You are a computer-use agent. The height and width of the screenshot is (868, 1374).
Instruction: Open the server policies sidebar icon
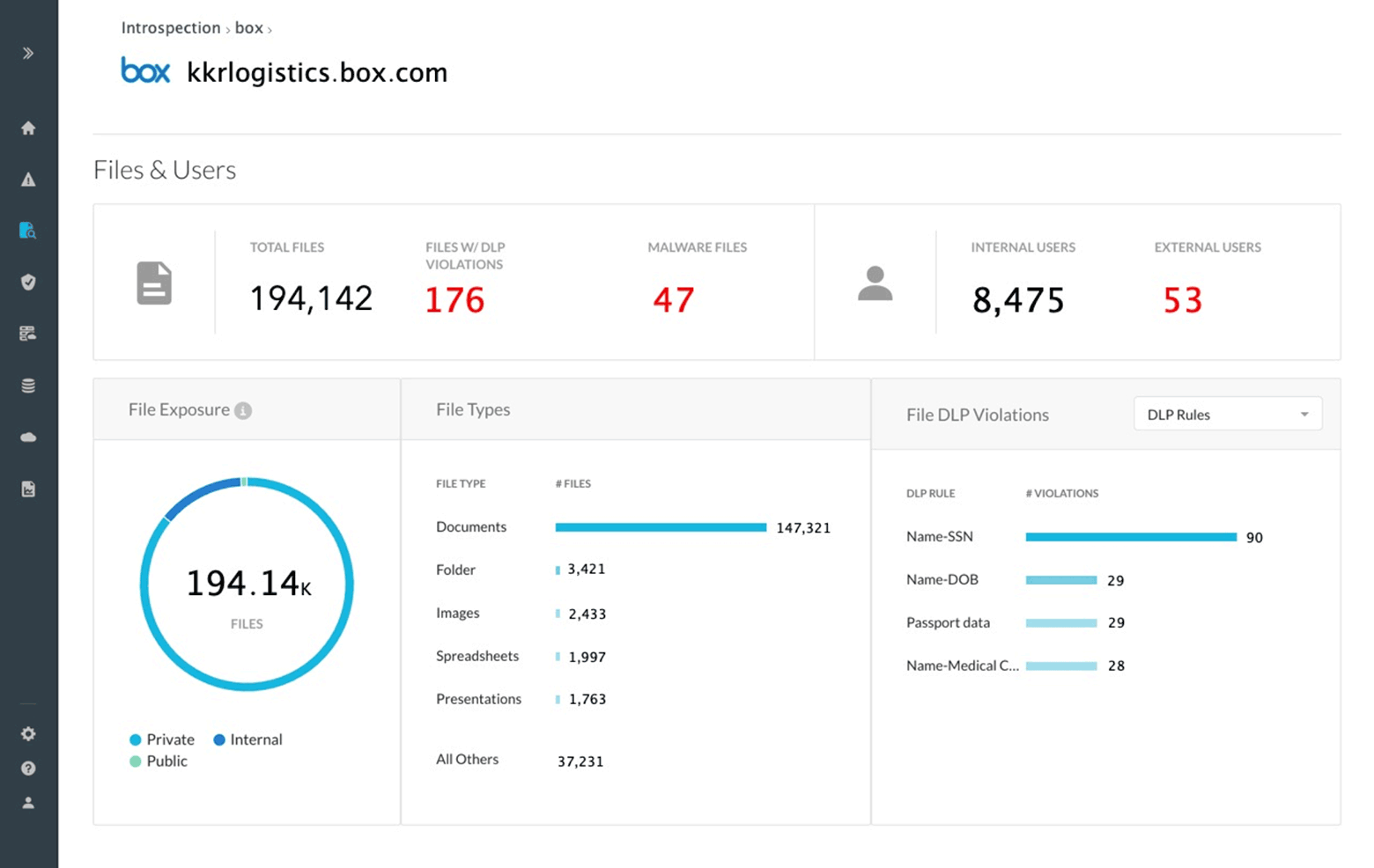tap(28, 334)
